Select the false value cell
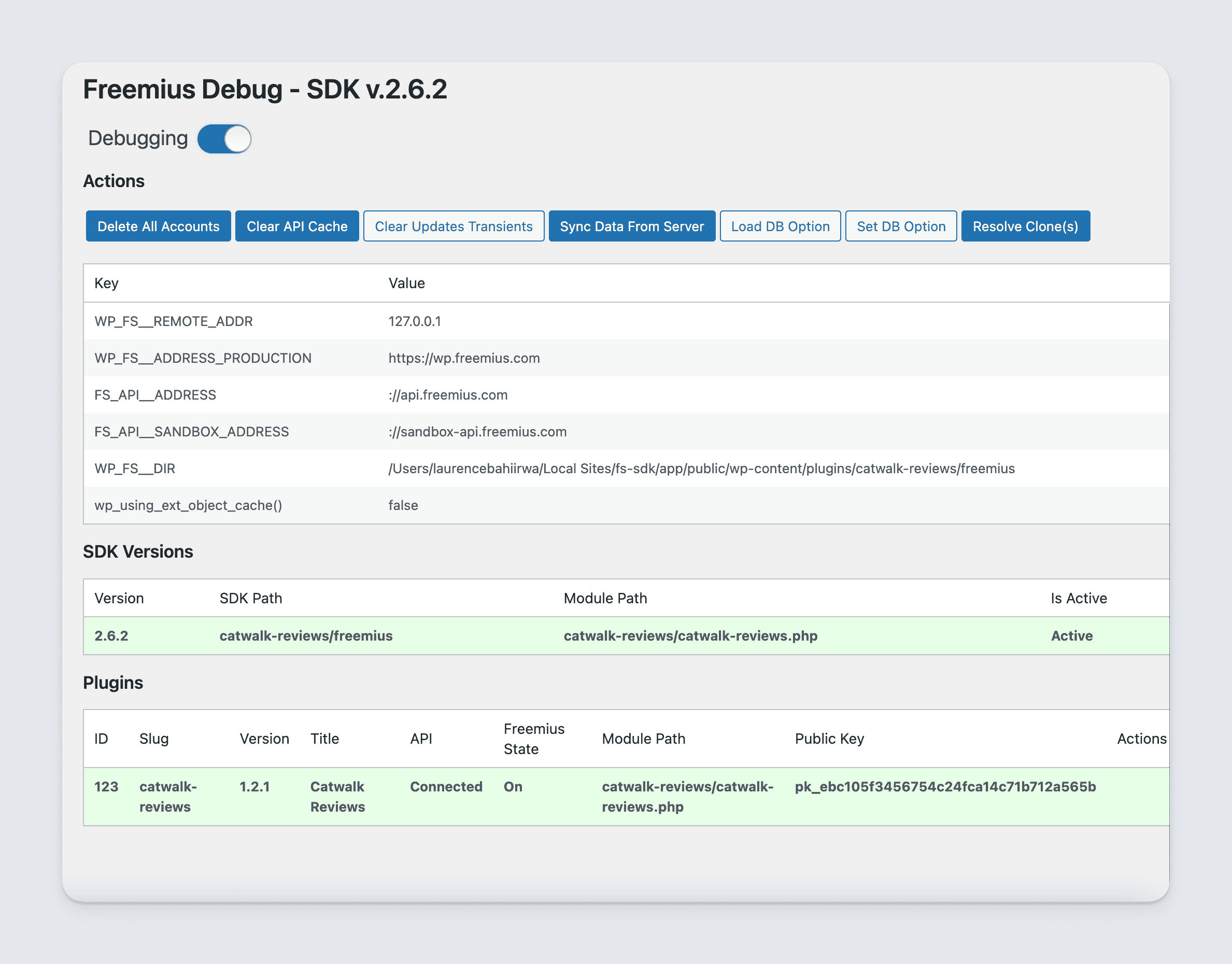 pyautogui.click(x=403, y=505)
